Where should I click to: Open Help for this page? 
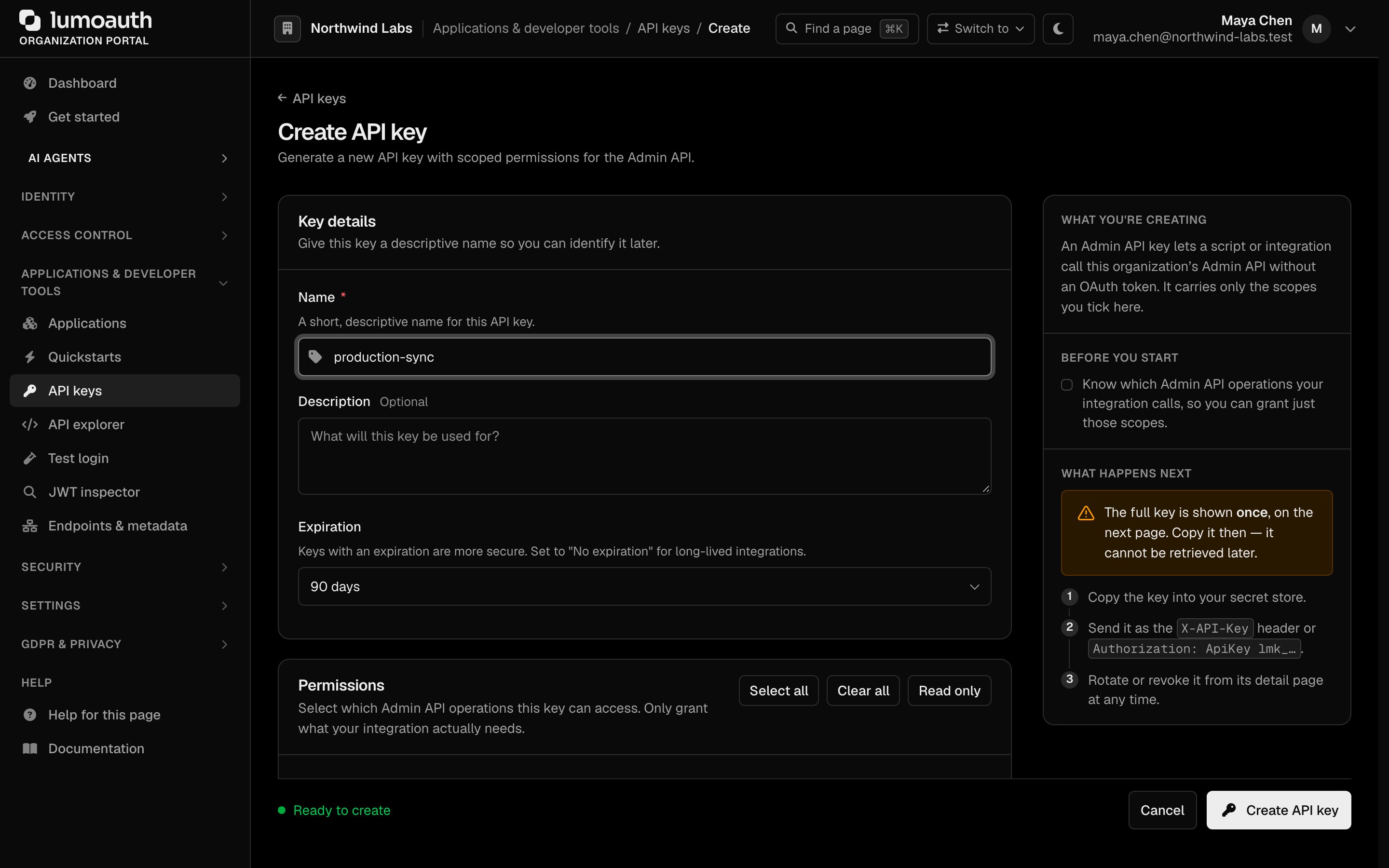click(x=124, y=715)
